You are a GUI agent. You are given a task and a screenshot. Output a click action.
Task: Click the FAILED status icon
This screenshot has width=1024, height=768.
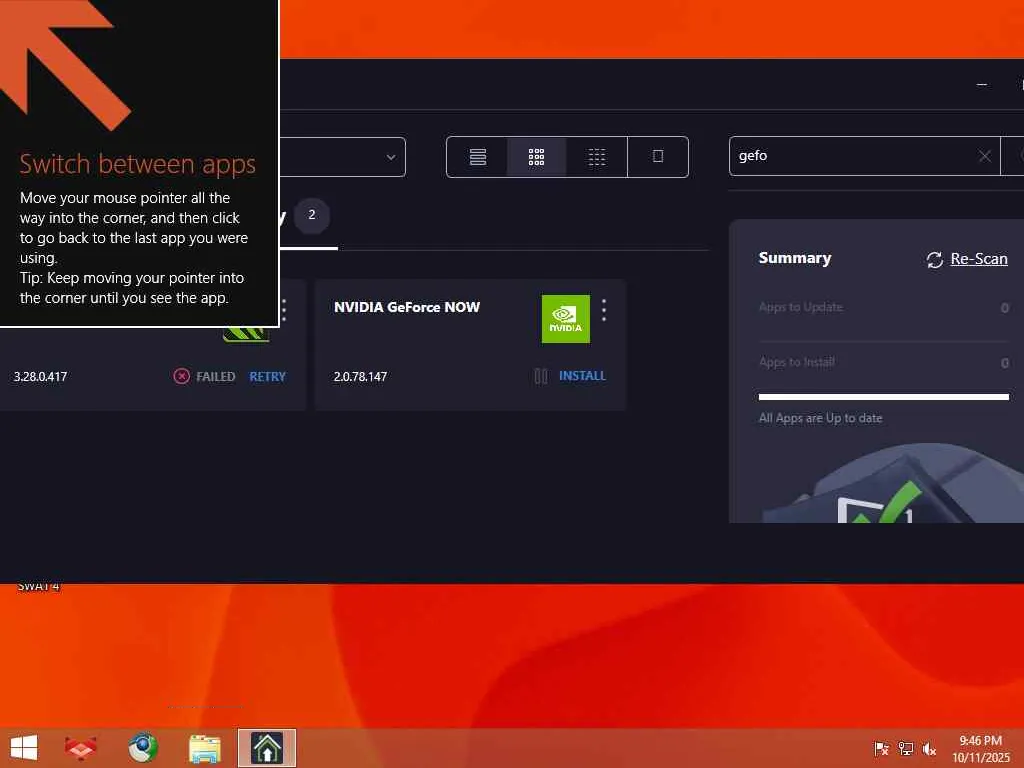(182, 376)
